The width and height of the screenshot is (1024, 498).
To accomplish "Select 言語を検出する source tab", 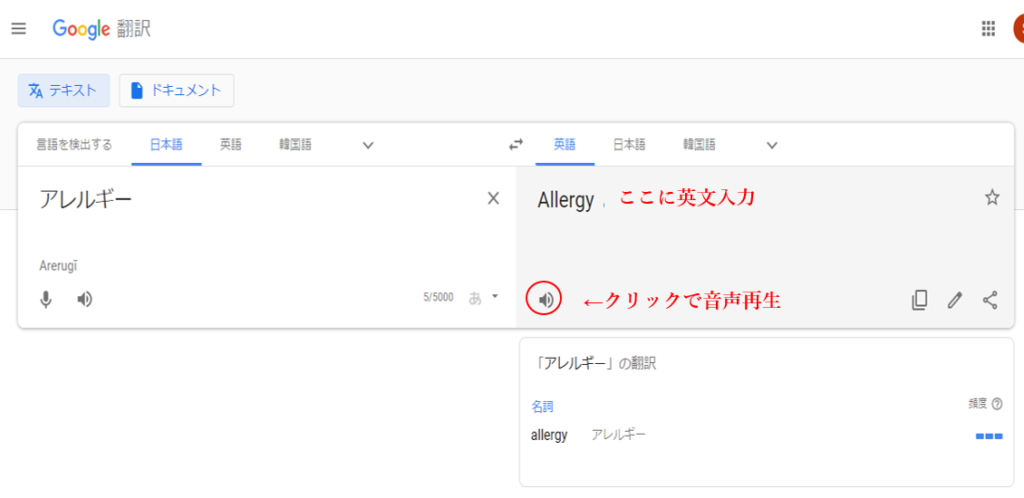I will click(74, 144).
